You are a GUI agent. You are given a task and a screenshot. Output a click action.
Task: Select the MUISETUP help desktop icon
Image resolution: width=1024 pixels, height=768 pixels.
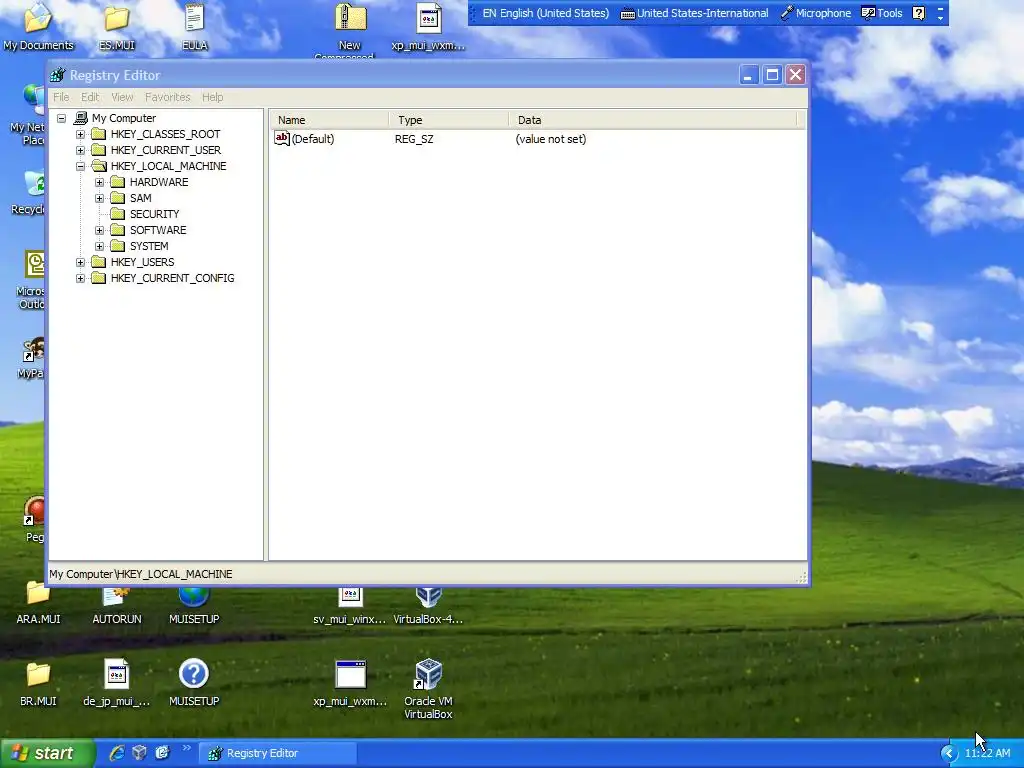(x=194, y=683)
